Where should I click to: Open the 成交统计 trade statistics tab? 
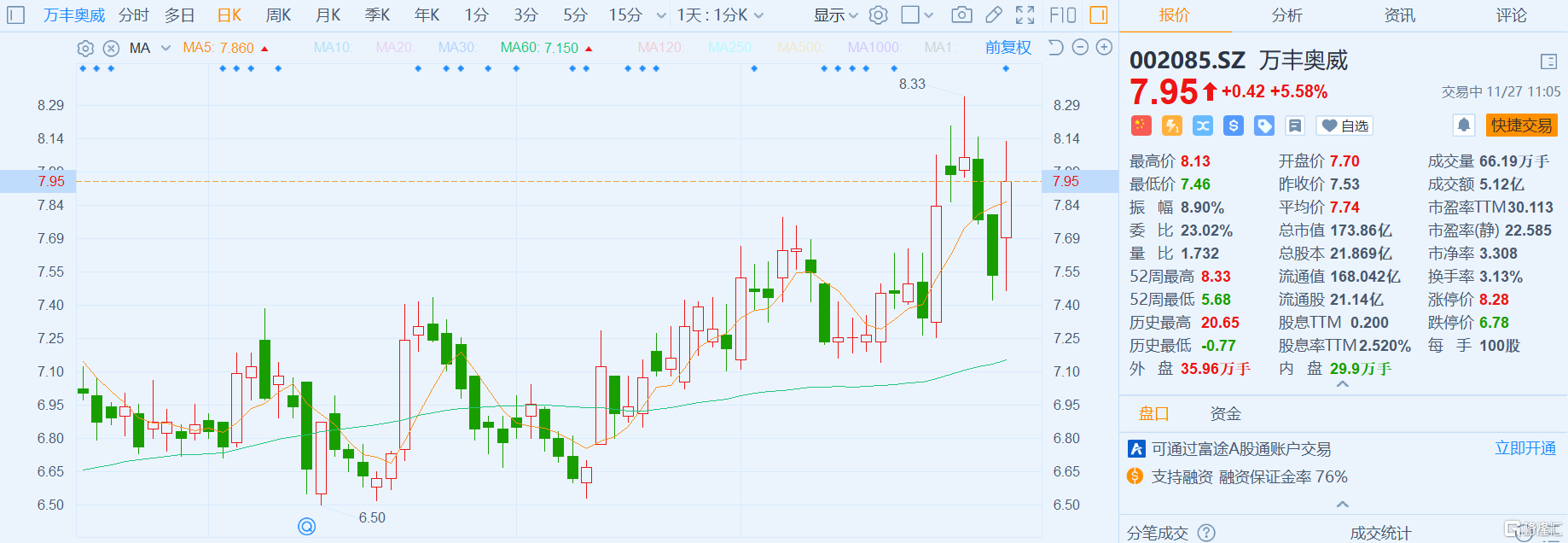click(x=1380, y=534)
